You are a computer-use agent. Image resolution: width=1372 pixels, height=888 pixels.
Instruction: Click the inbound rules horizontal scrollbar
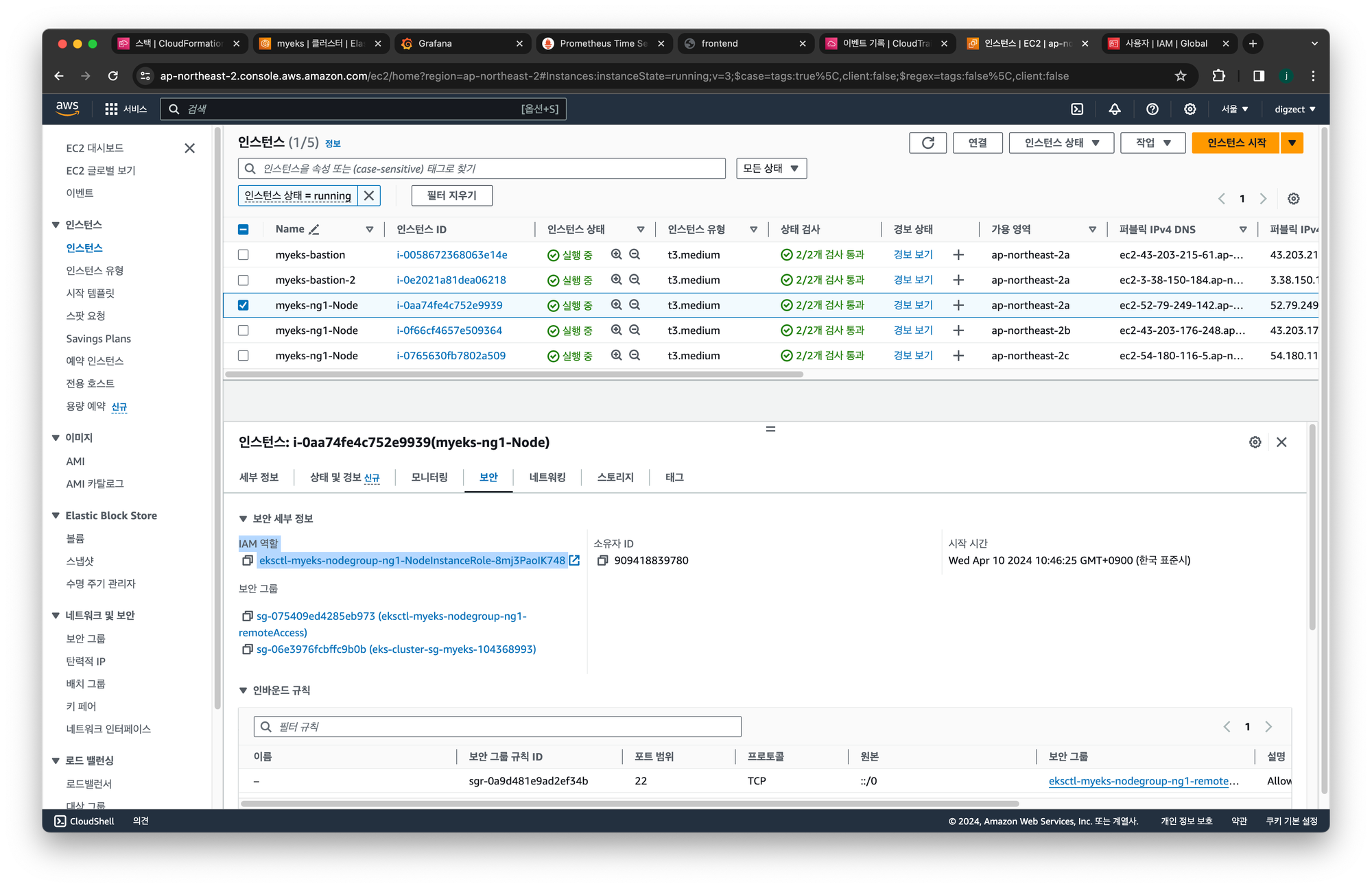click(x=629, y=804)
